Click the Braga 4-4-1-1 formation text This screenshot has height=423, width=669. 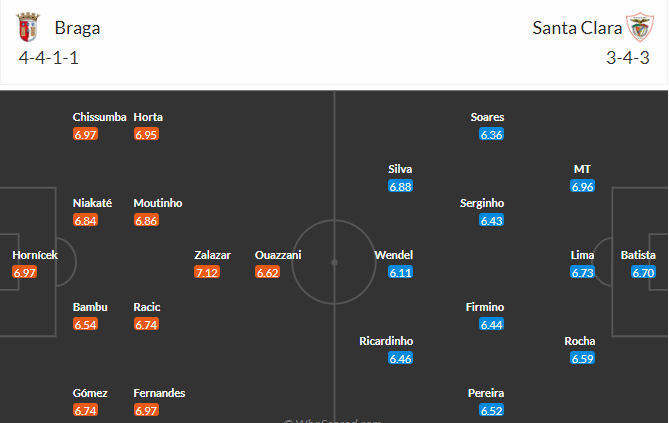pos(49,58)
